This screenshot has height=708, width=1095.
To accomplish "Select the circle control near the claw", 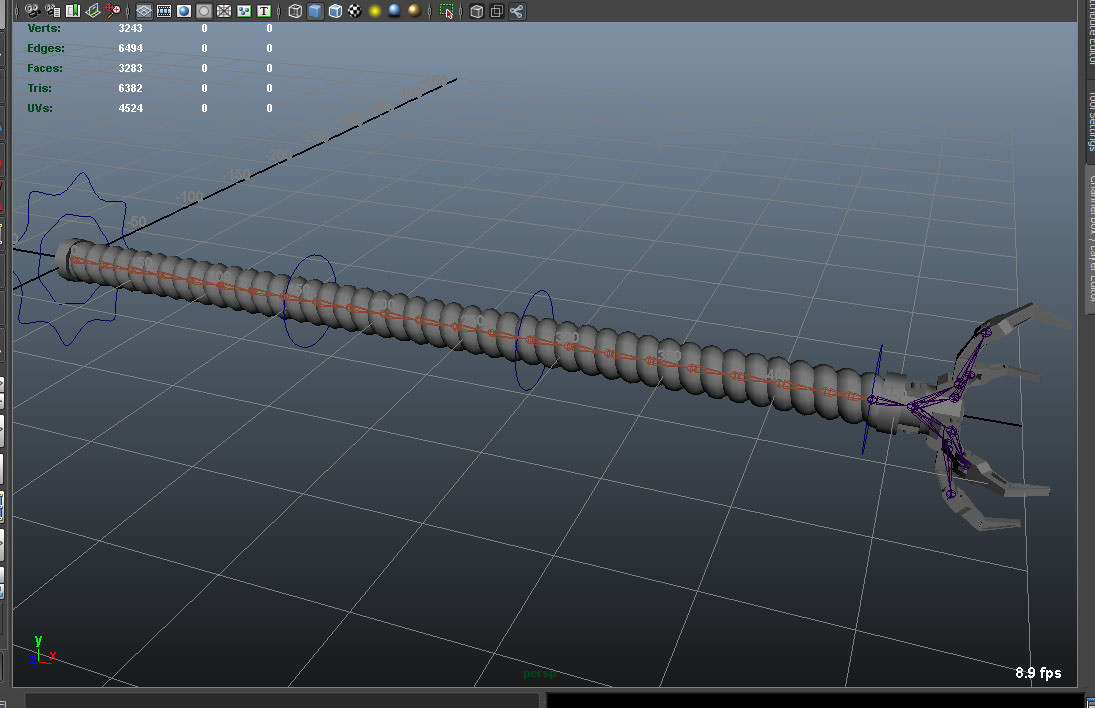I will coord(872,399).
